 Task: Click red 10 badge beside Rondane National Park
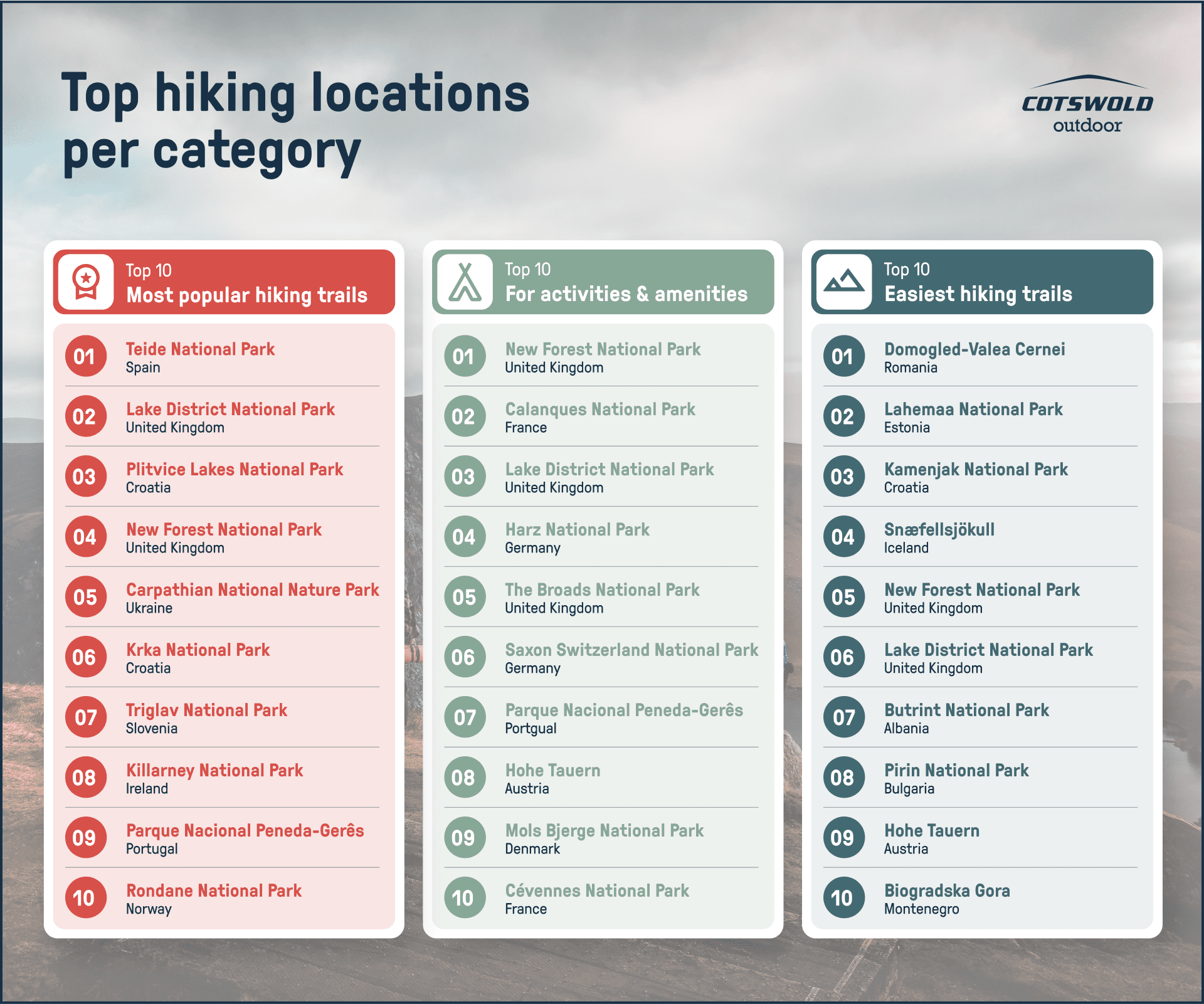coord(85,897)
